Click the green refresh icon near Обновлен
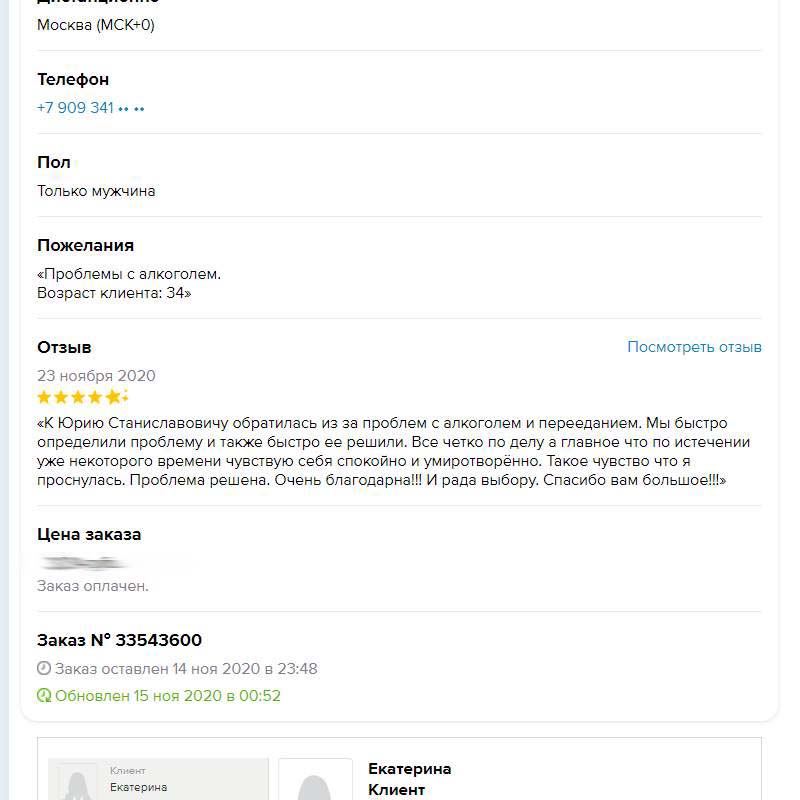 44,696
